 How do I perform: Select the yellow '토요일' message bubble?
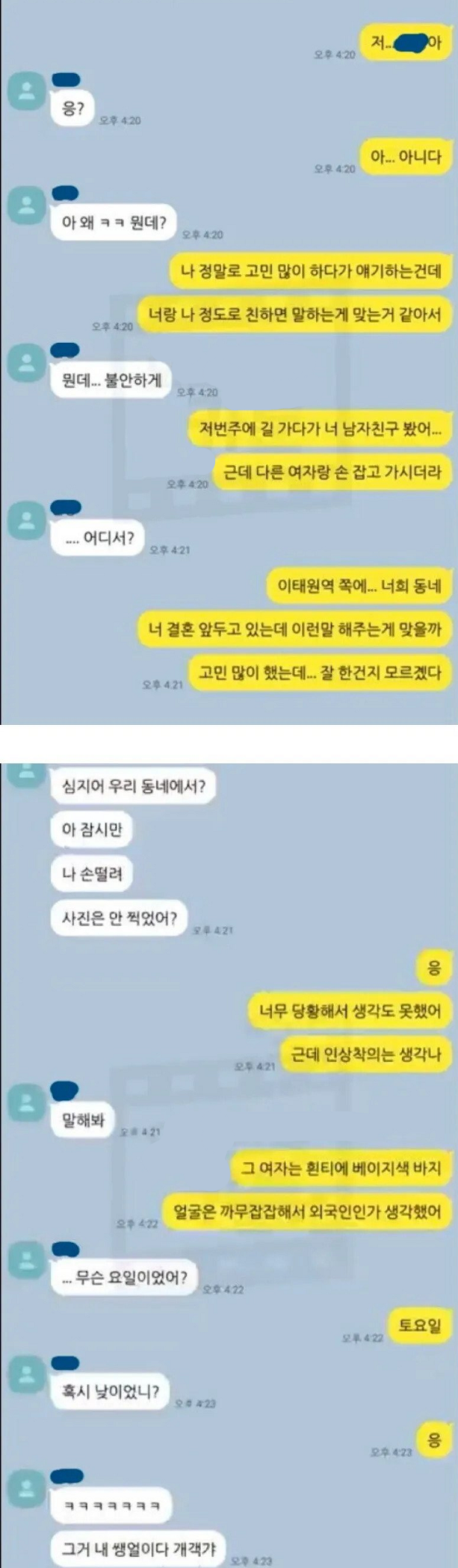[x=420, y=1325]
